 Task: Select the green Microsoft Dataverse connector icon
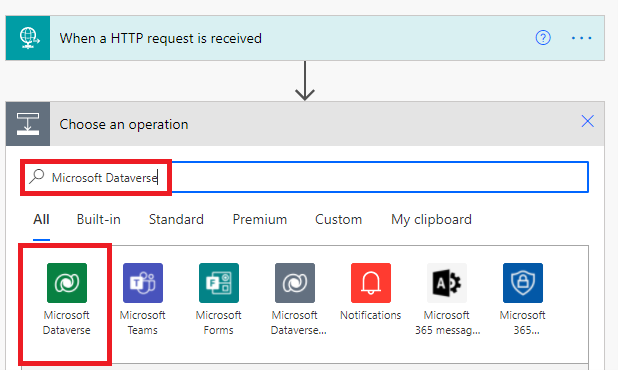[x=67, y=283]
